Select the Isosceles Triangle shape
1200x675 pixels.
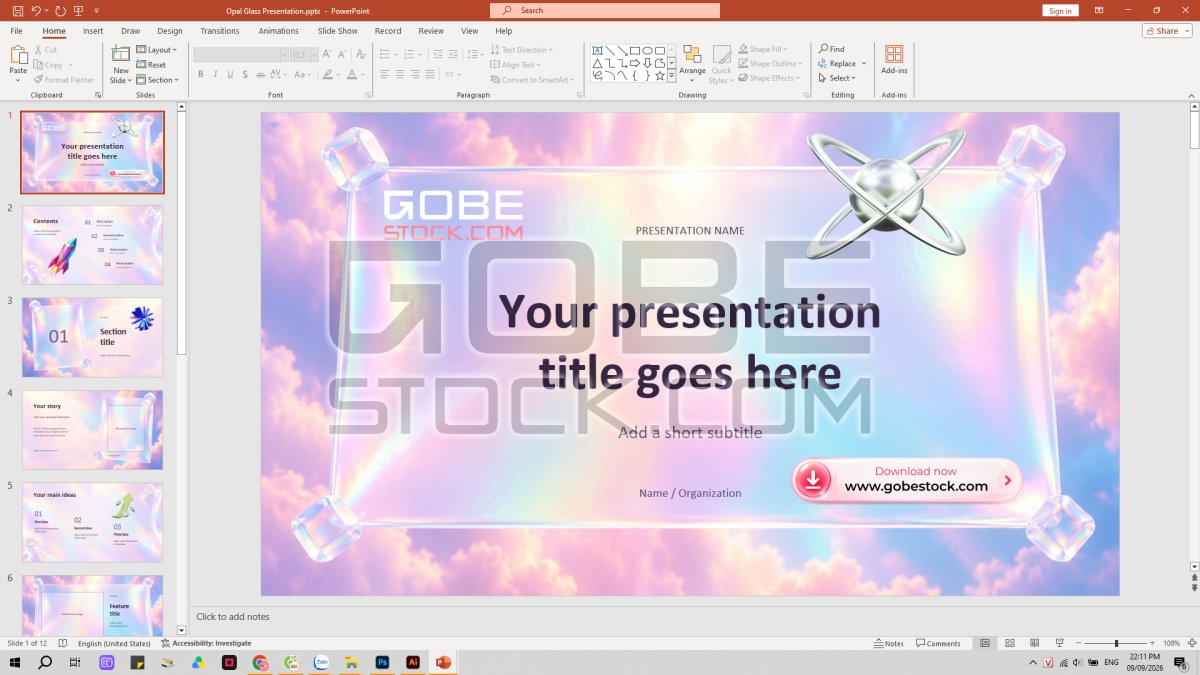[x=597, y=63]
